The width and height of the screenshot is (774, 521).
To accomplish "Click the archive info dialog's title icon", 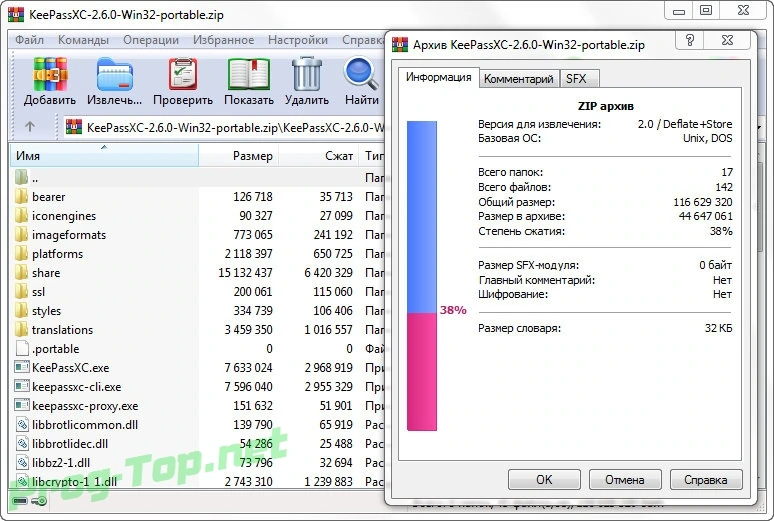I will [400, 44].
